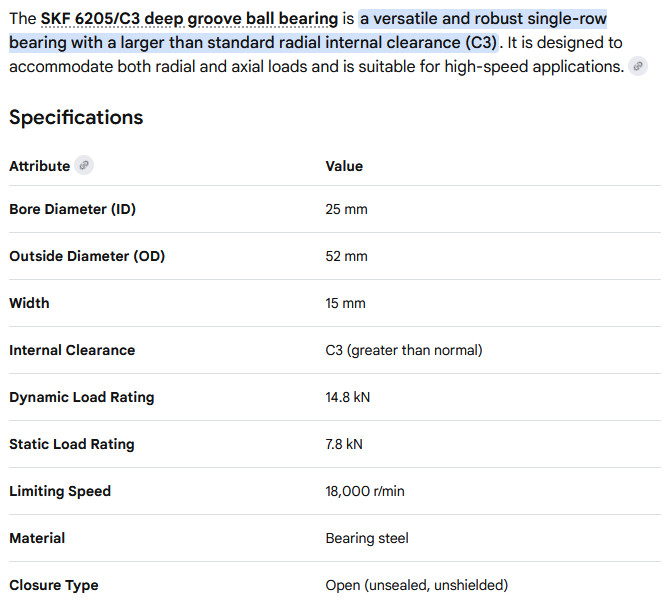Click the highlighted versatile single-row bearing text
Screen dimensions: 665x608
(308, 31)
